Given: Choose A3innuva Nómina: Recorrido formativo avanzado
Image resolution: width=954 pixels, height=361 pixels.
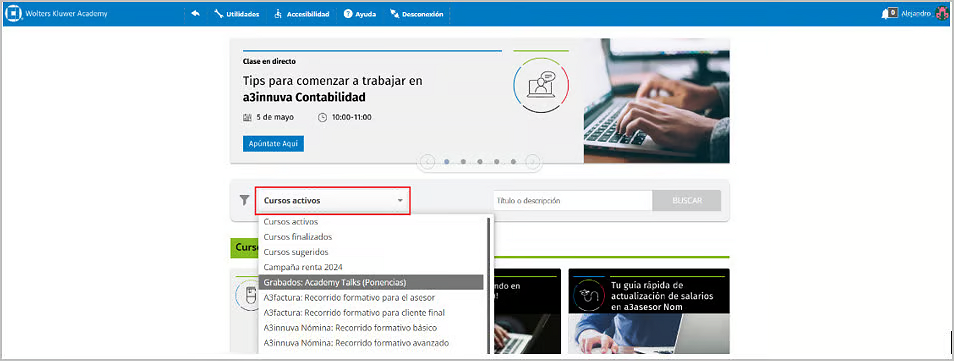Looking at the screenshot, I should pyautogui.click(x=371, y=343).
